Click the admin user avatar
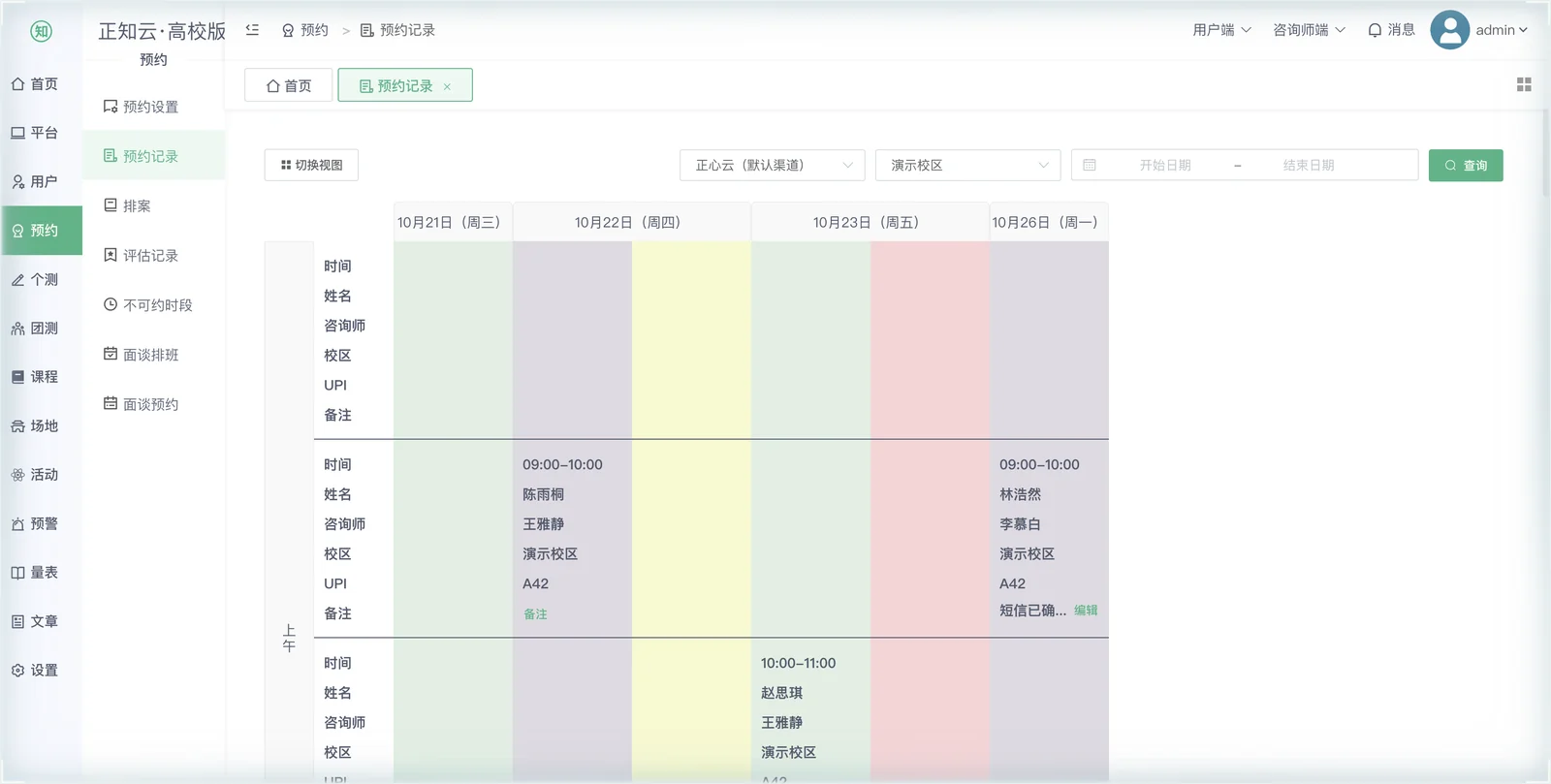 (x=1449, y=30)
